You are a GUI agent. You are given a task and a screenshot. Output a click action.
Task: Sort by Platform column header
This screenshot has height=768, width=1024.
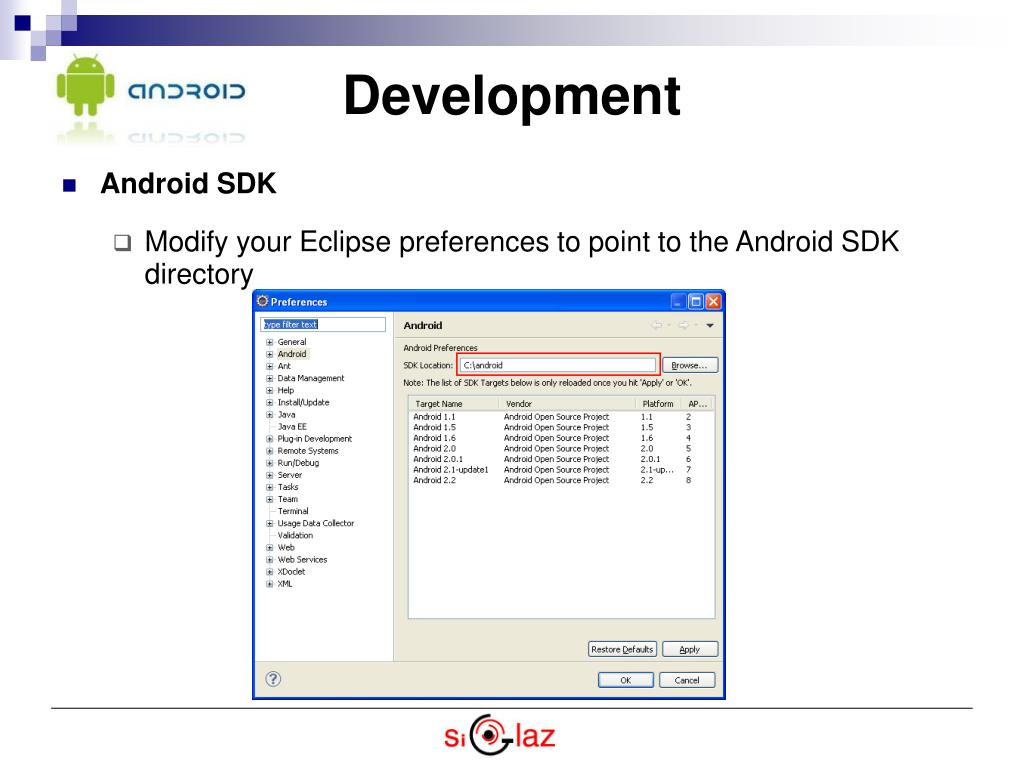(x=658, y=404)
